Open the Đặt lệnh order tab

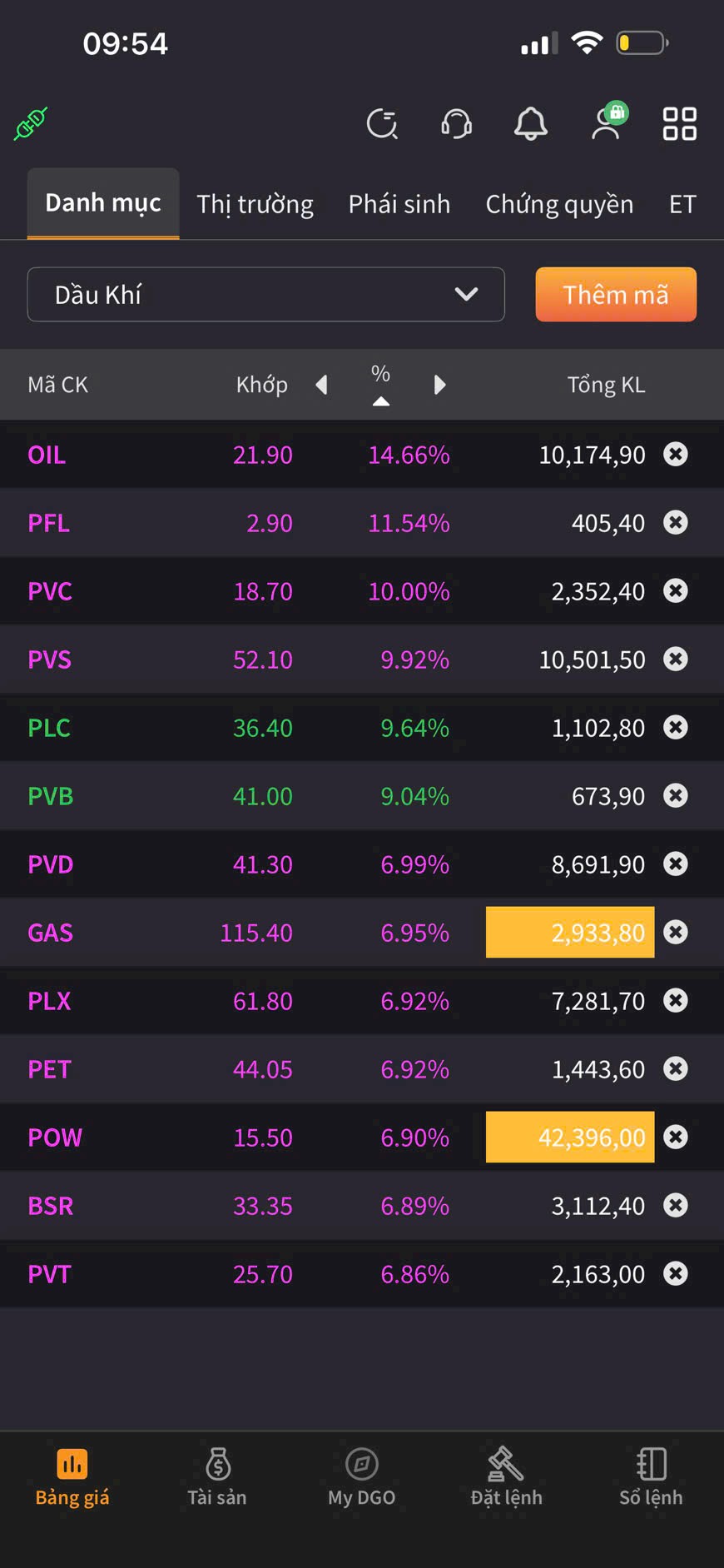coord(506,1476)
